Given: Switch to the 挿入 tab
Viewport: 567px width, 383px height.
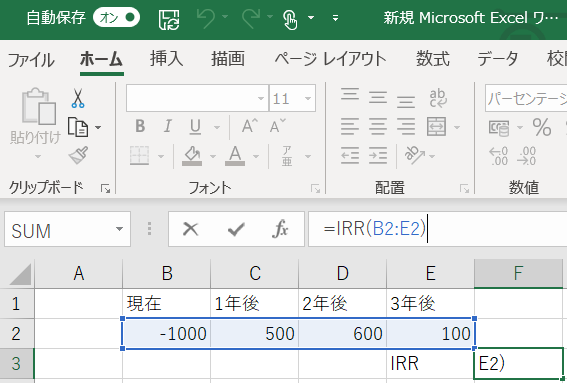Looking at the screenshot, I should 167,59.
